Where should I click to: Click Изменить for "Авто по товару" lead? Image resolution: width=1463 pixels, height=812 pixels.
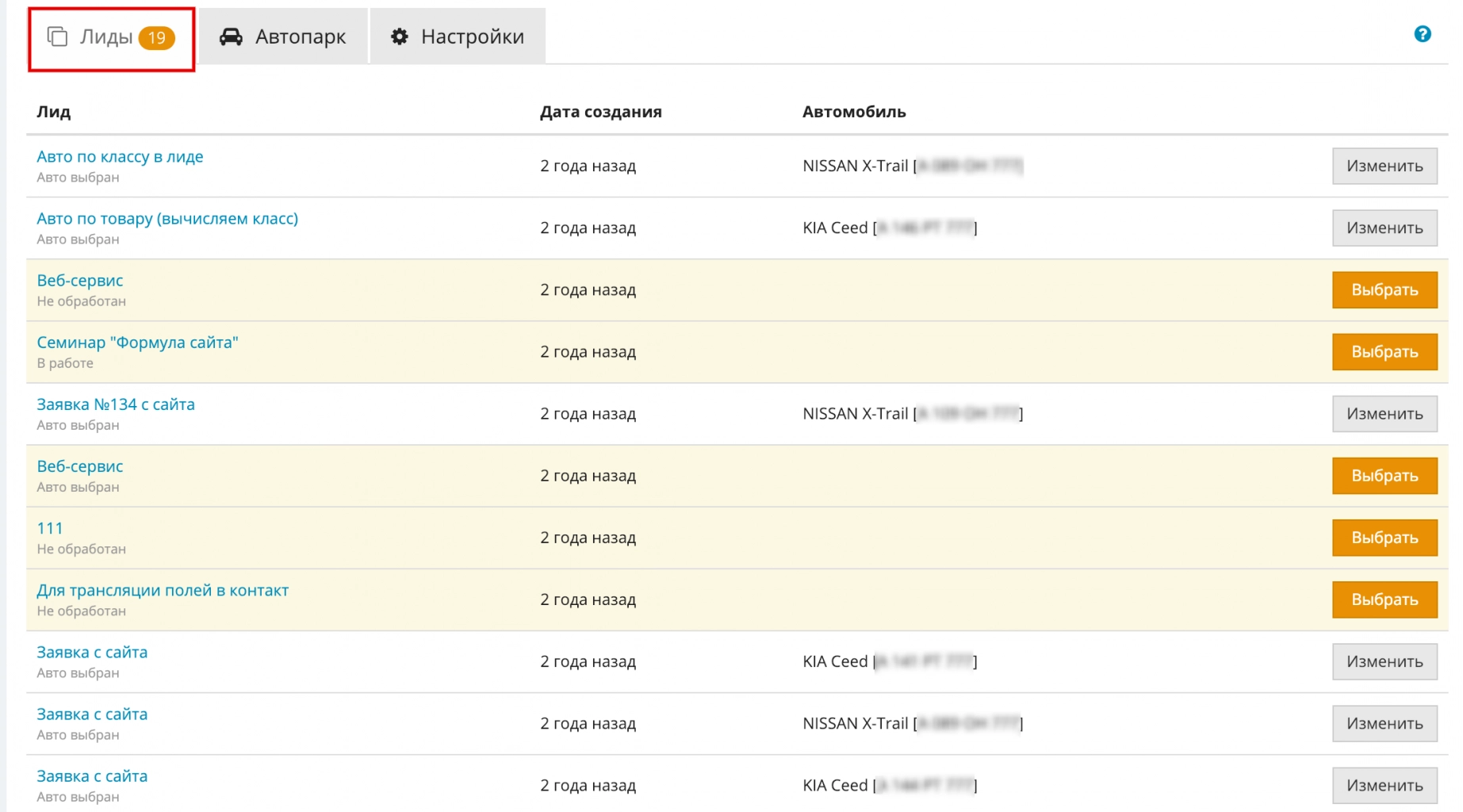tap(1384, 228)
